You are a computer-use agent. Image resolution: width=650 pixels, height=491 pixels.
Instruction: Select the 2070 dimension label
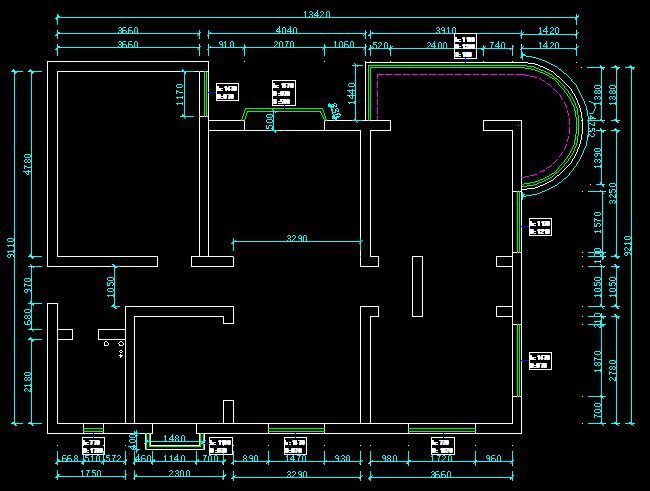click(x=283, y=45)
